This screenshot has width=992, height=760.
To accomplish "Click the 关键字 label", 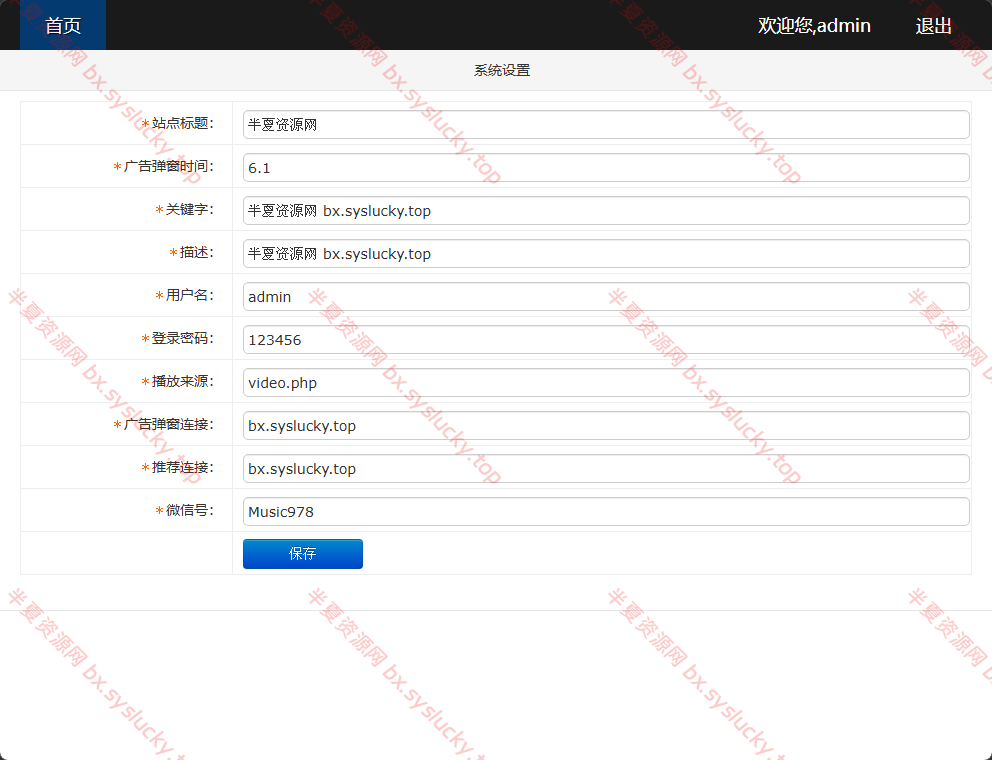I will [x=190, y=209].
